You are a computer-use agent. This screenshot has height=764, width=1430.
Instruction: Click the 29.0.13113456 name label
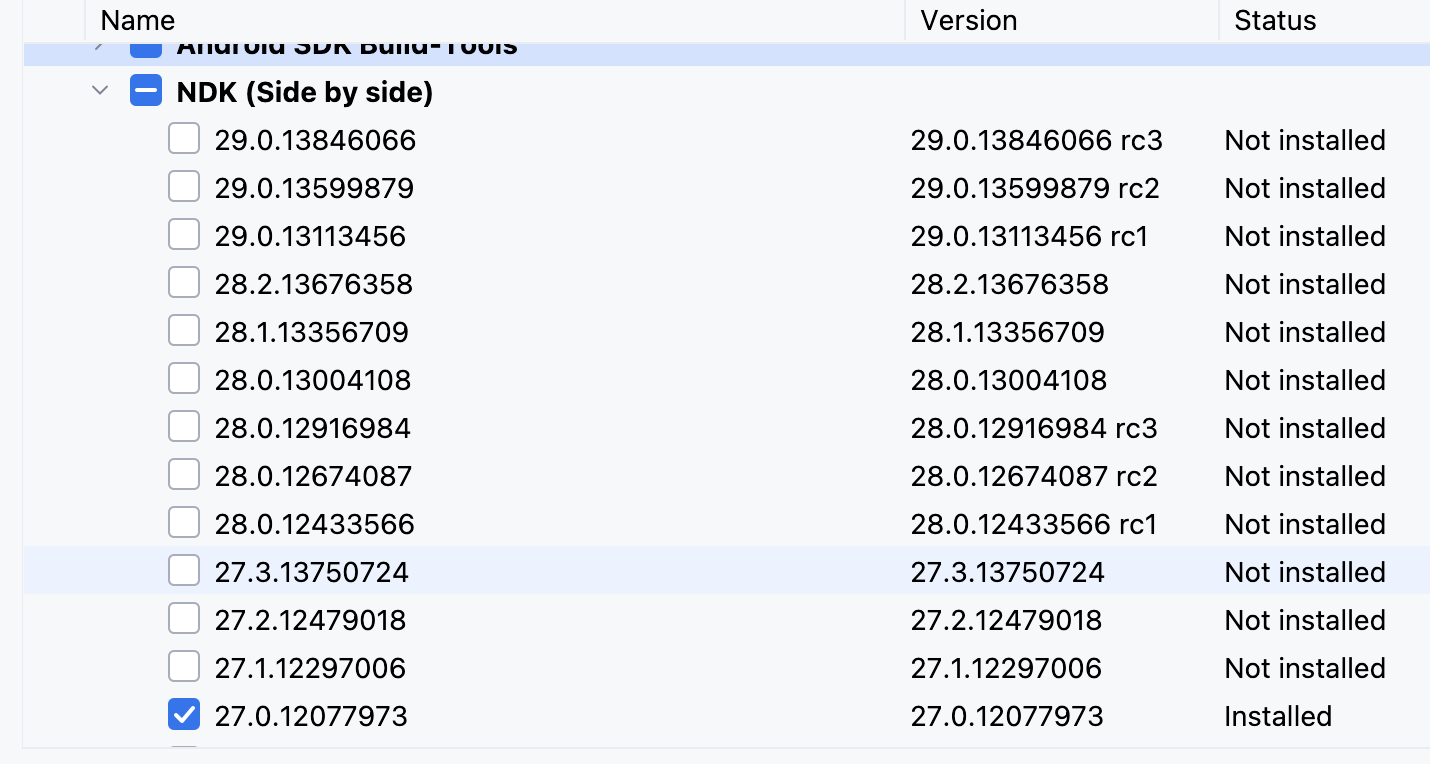tap(310, 236)
